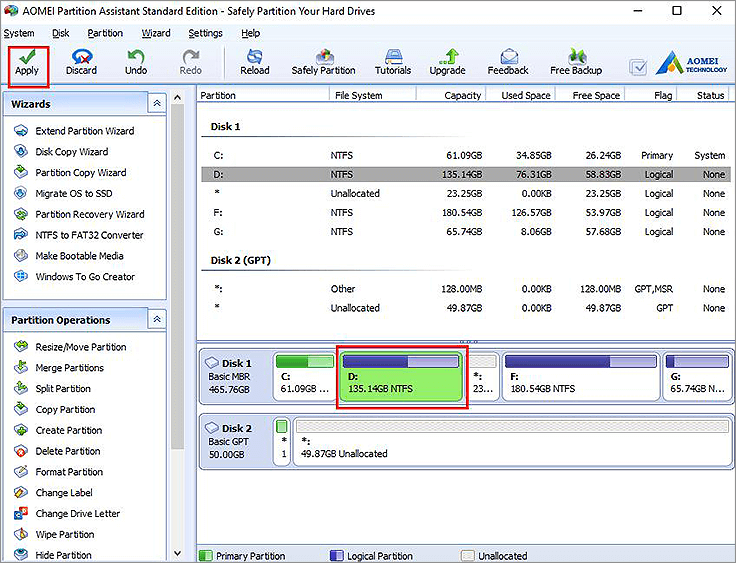Open the Settings menu
Viewport: 736px width, 563px height.
pos(205,33)
